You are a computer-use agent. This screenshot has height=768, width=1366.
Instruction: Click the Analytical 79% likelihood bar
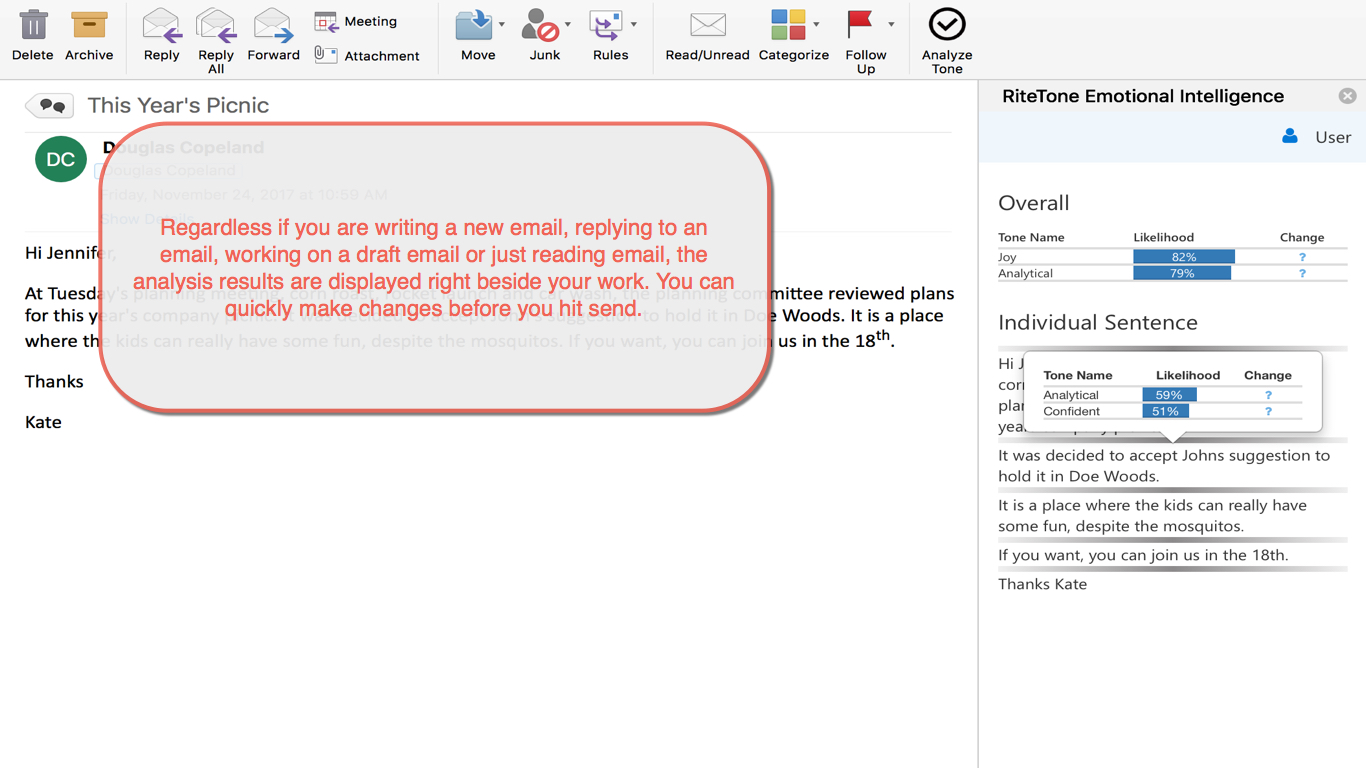coord(1182,273)
